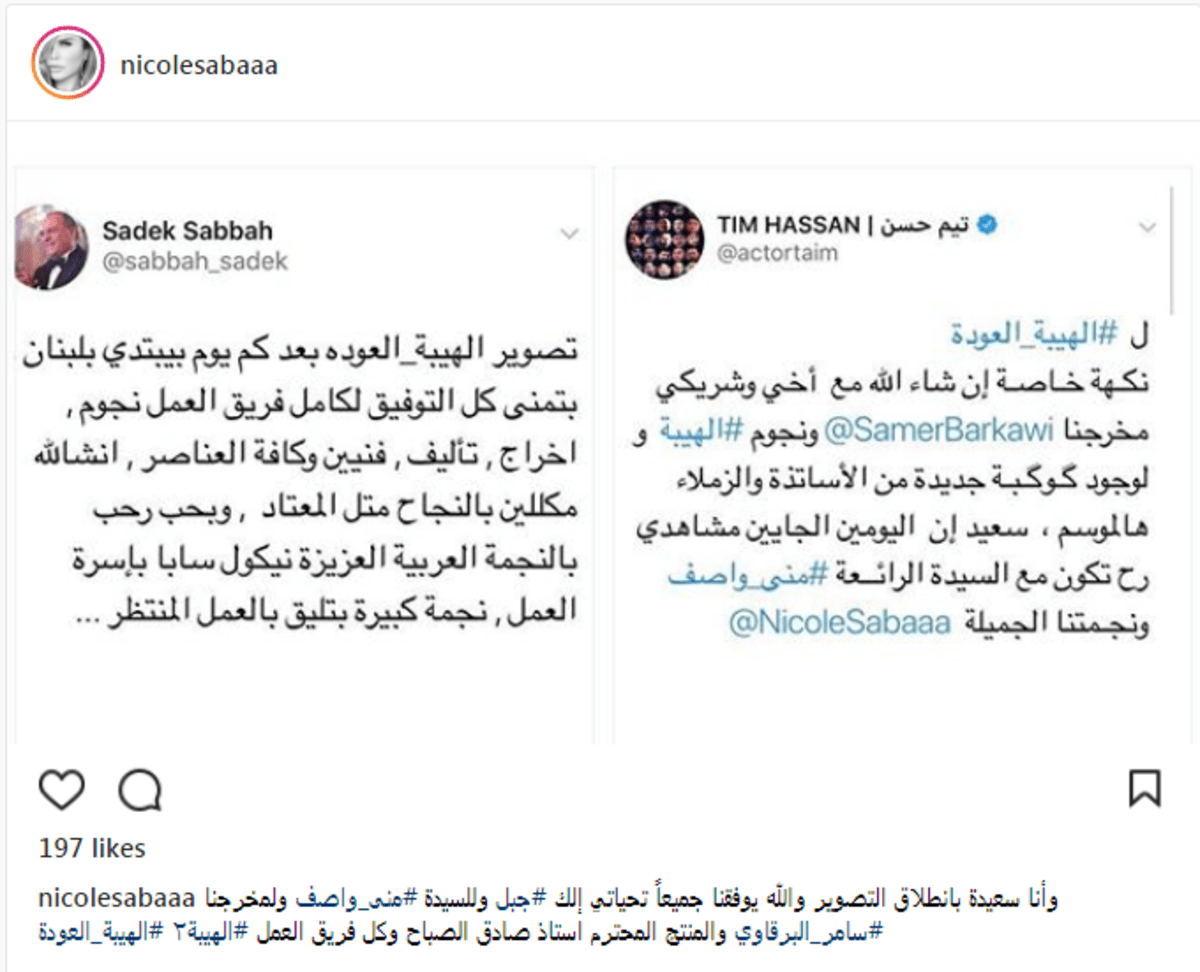This screenshot has width=1200, height=972.
Task: Save the post with the bookmark icon
Action: click(x=1144, y=788)
